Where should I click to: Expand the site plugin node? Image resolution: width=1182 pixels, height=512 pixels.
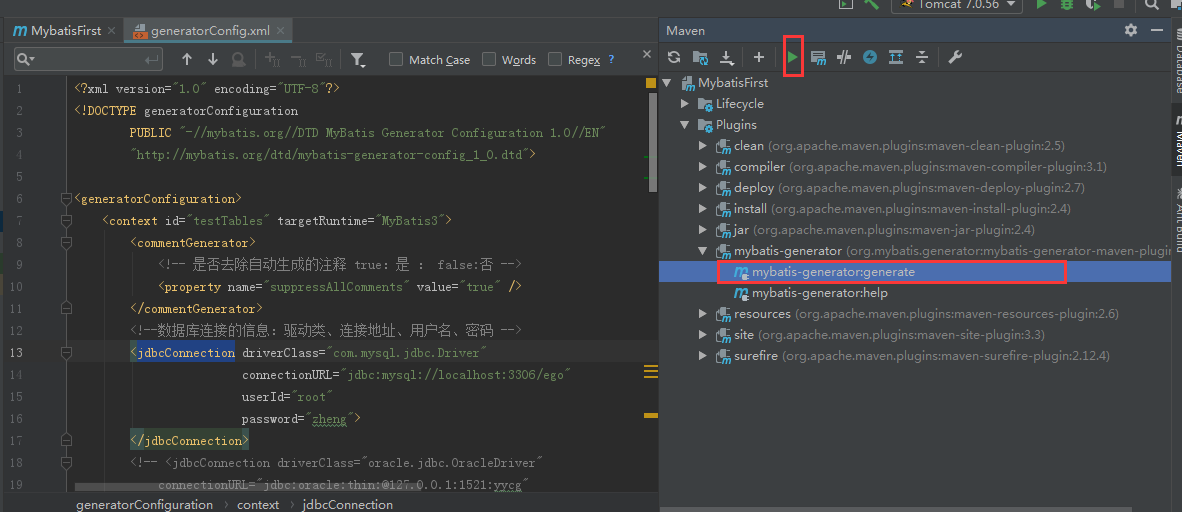(703, 335)
